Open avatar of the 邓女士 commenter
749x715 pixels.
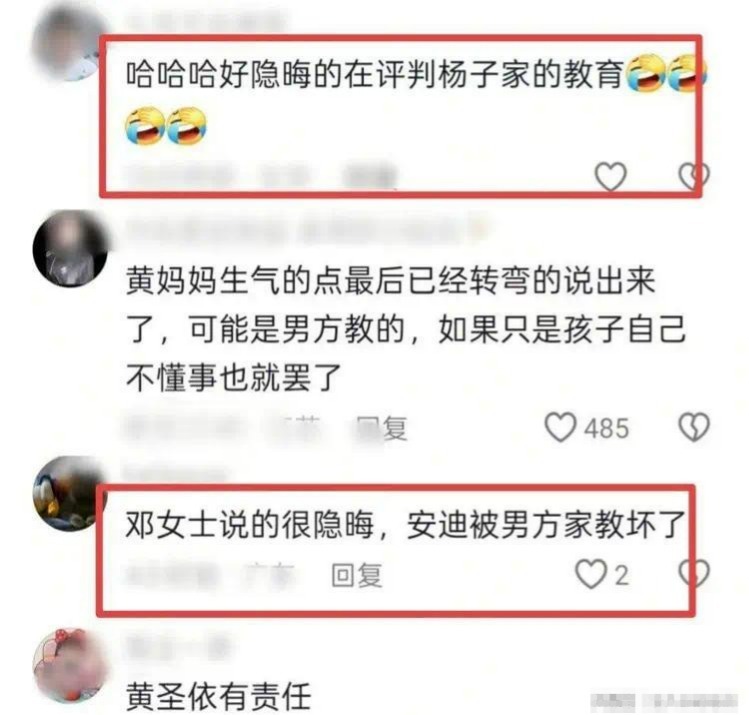(70, 493)
